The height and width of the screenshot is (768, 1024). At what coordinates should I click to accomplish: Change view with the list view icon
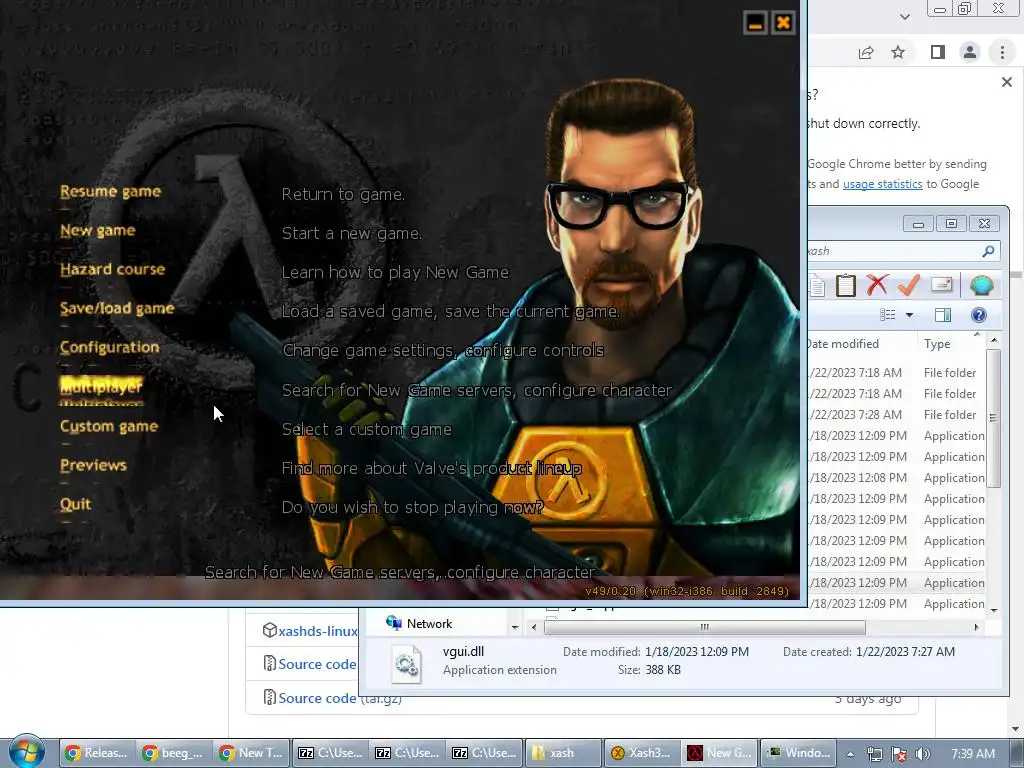pos(888,315)
